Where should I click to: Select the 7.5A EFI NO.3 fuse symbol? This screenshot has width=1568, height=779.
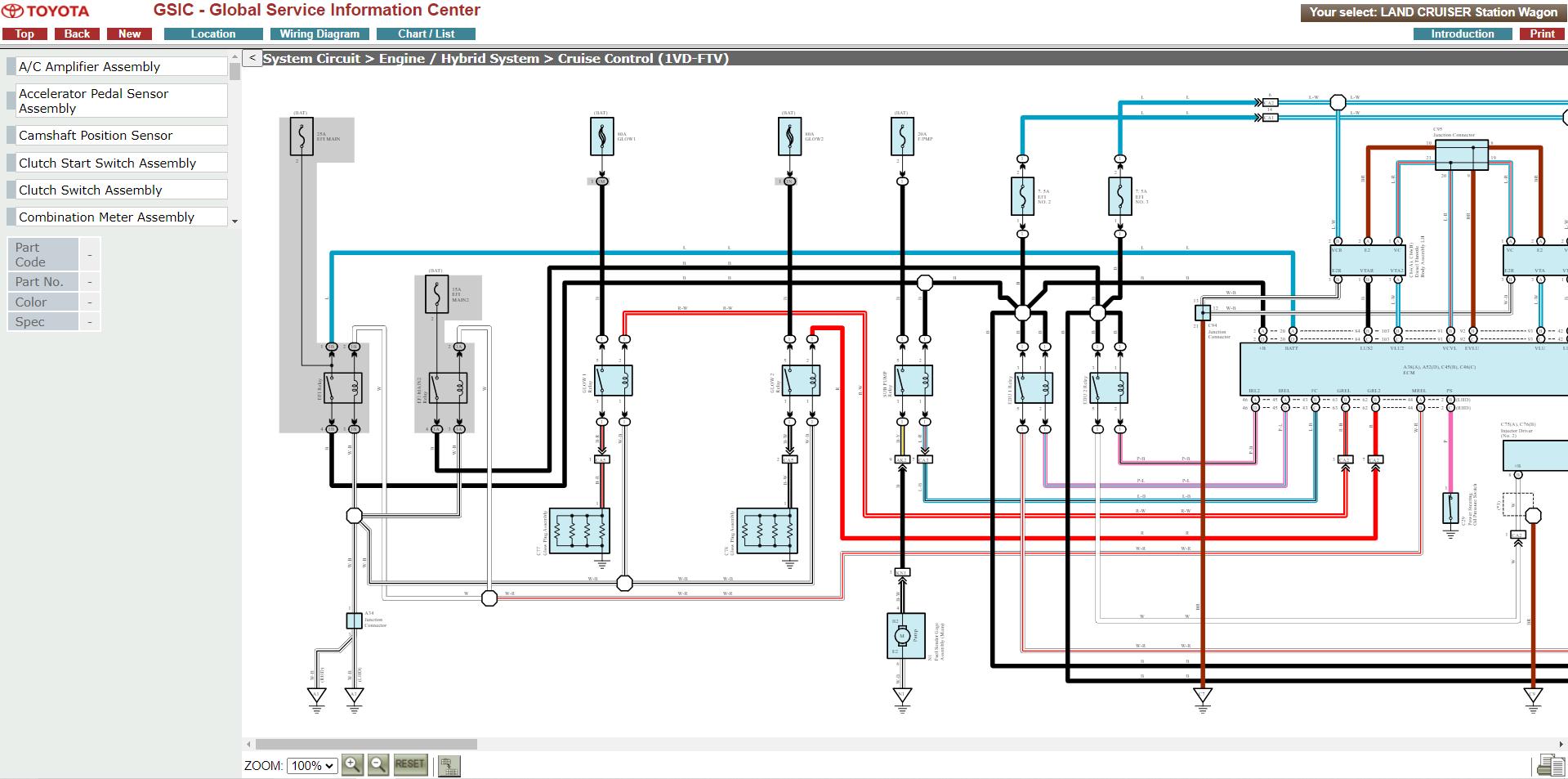(1120, 197)
